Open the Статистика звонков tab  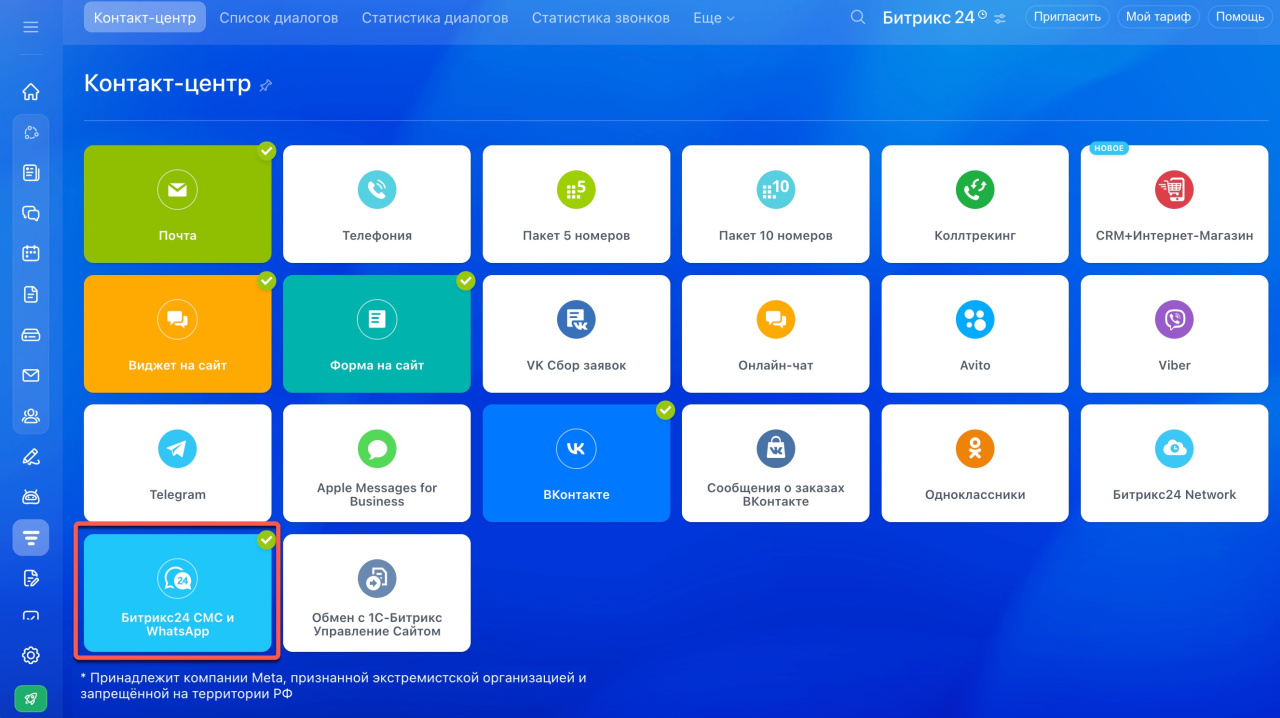pos(600,18)
